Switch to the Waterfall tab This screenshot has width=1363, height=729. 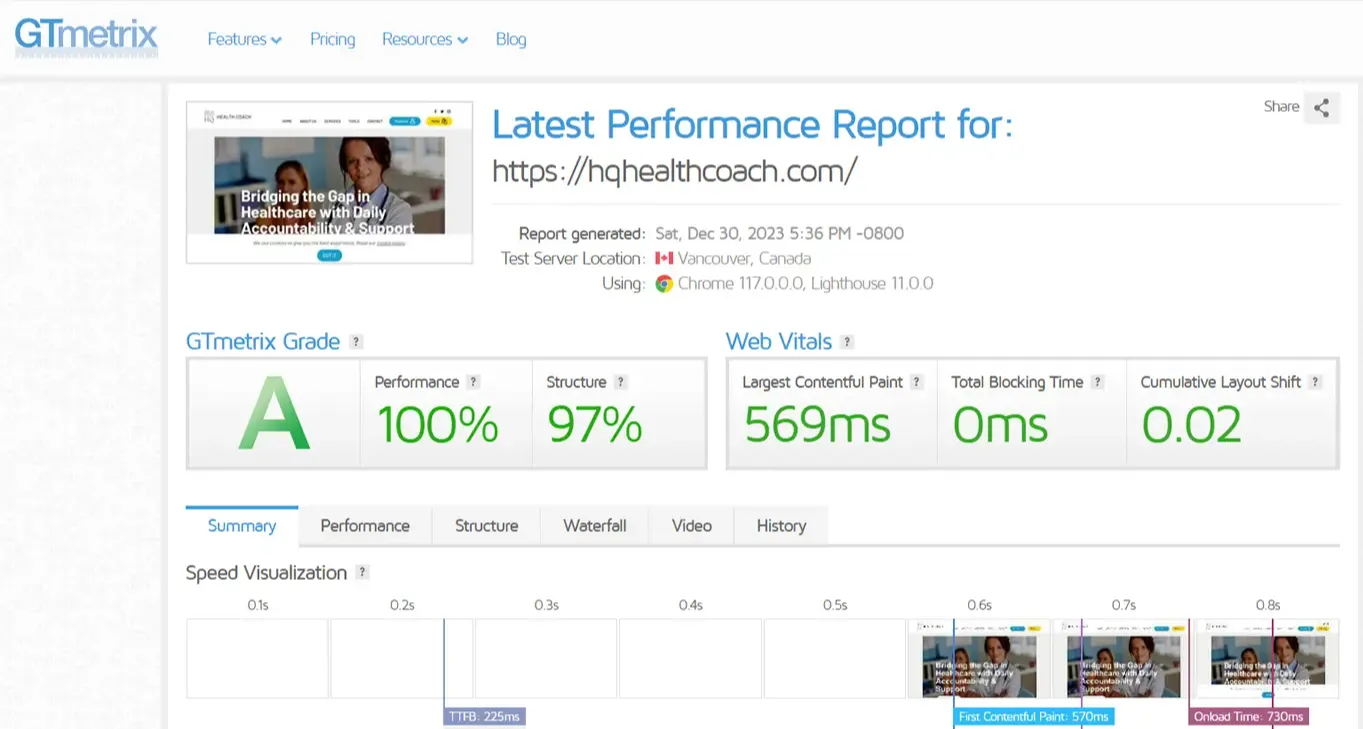pyautogui.click(x=594, y=526)
